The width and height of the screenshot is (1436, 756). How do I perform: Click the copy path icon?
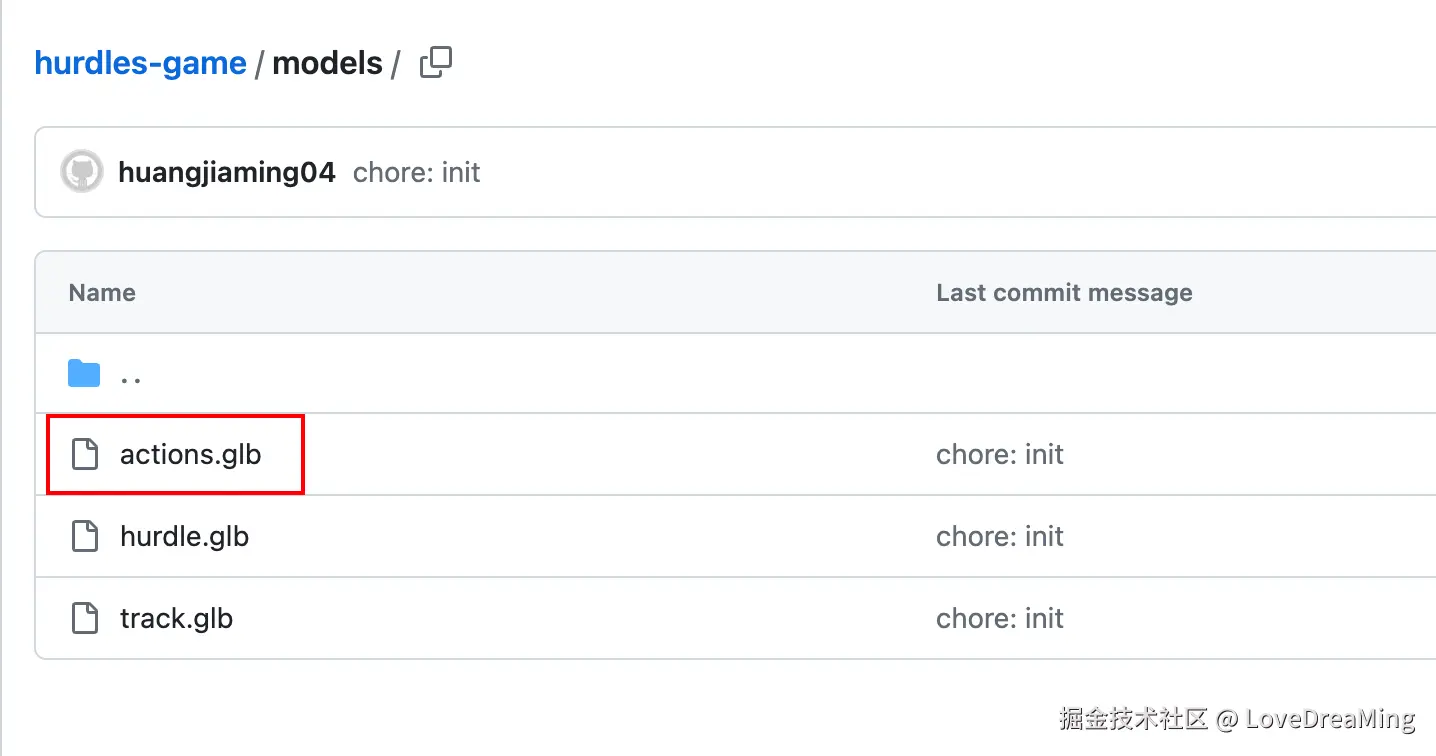436,63
